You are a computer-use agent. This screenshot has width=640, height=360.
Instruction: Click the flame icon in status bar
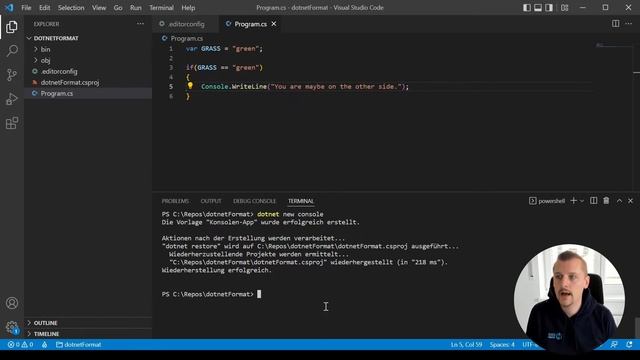pos(44,344)
